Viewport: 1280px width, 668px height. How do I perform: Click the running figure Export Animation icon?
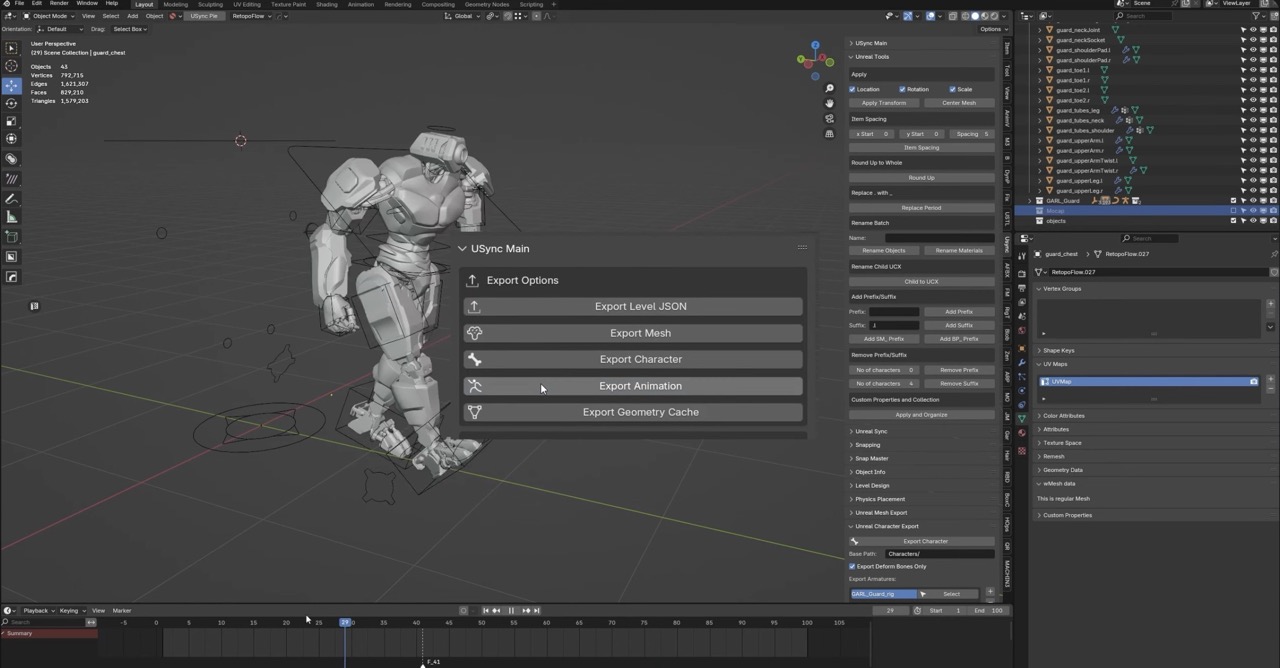(x=474, y=386)
